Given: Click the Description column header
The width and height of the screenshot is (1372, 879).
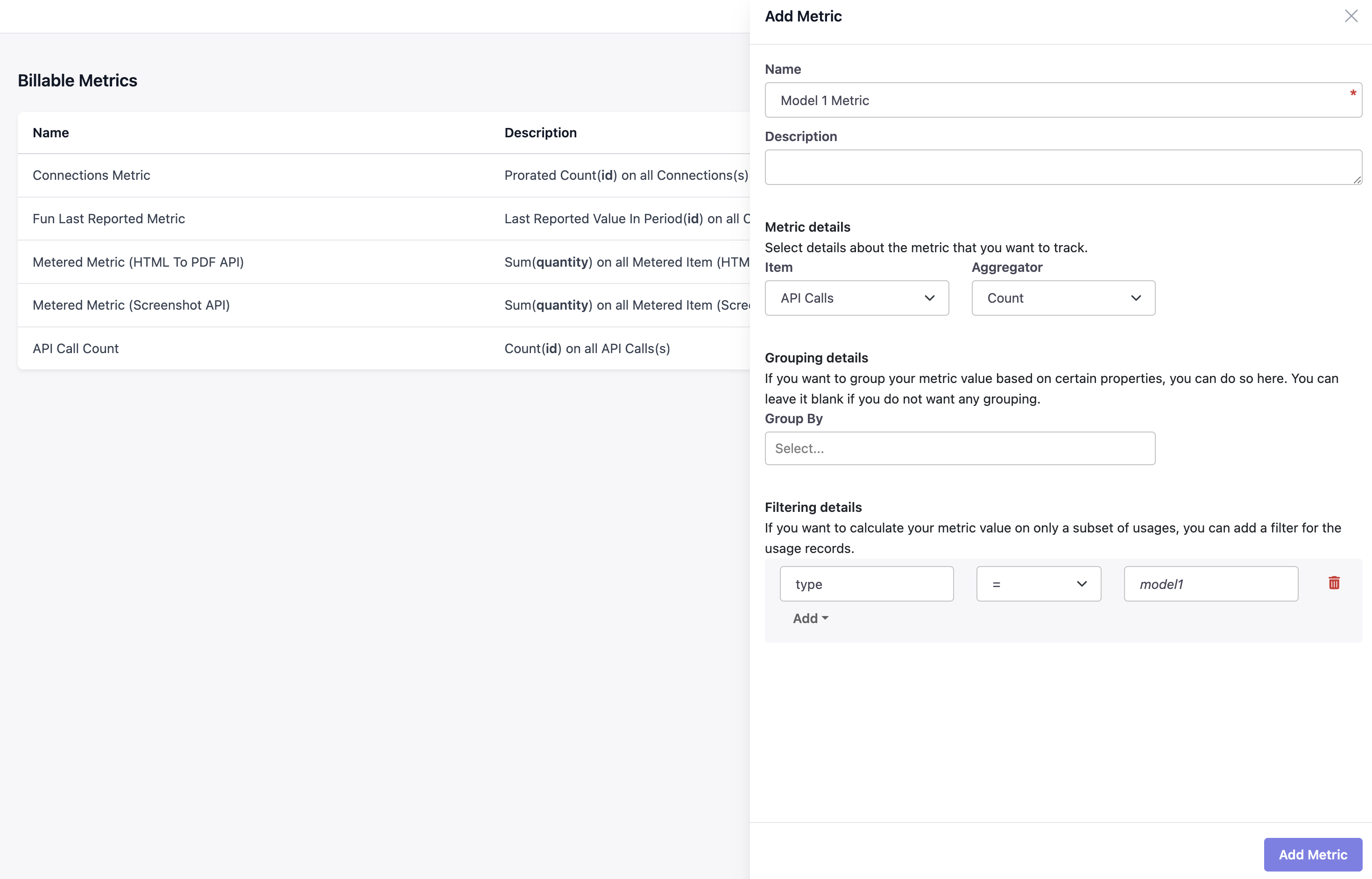Looking at the screenshot, I should pos(540,133).
